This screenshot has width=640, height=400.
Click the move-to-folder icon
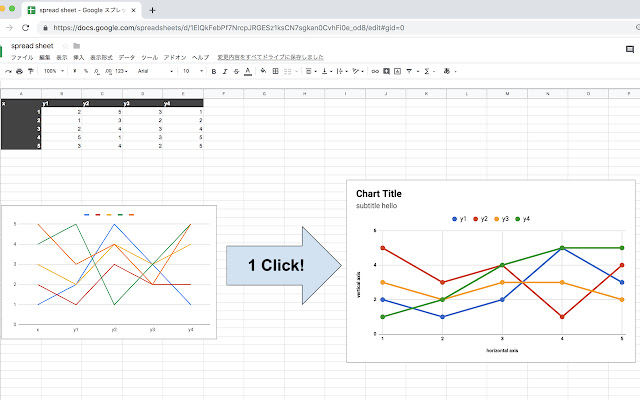[76, 46]
